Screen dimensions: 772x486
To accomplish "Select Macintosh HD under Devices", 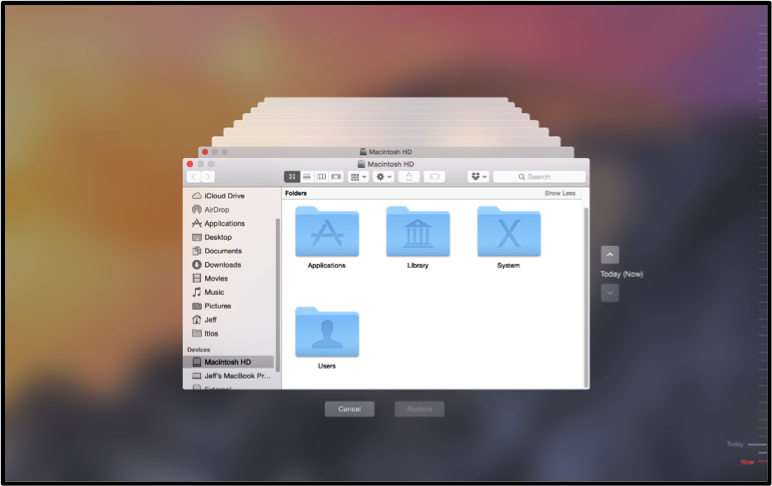I will coord(229,362).
